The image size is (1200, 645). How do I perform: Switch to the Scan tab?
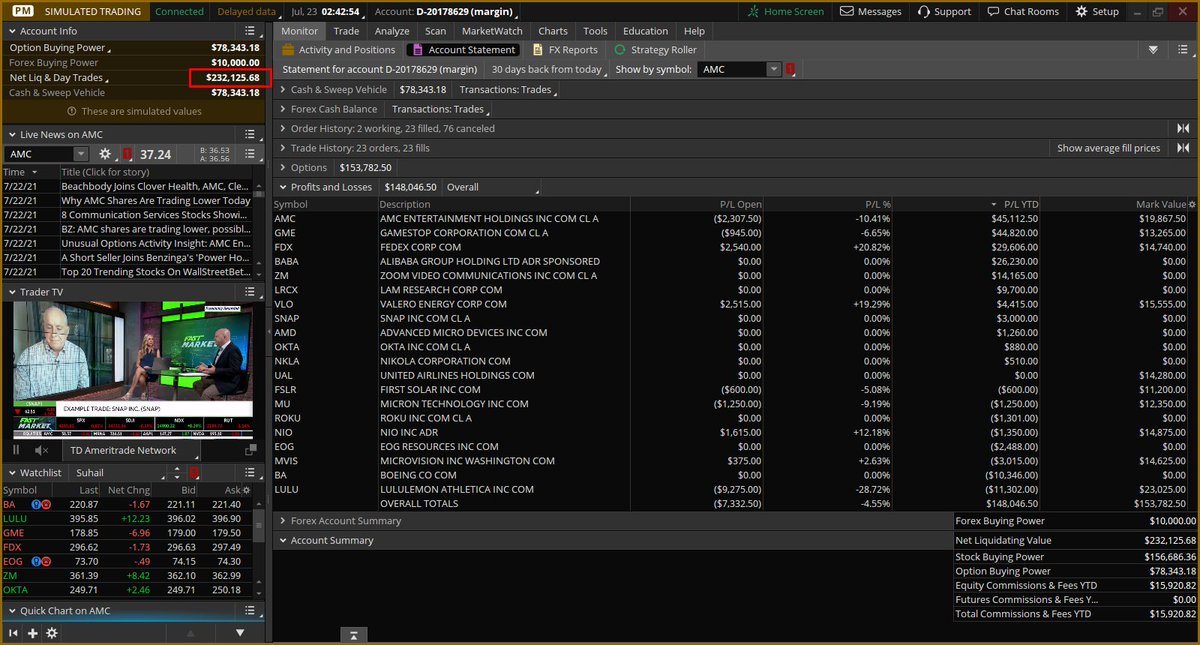tap(435, 31)
